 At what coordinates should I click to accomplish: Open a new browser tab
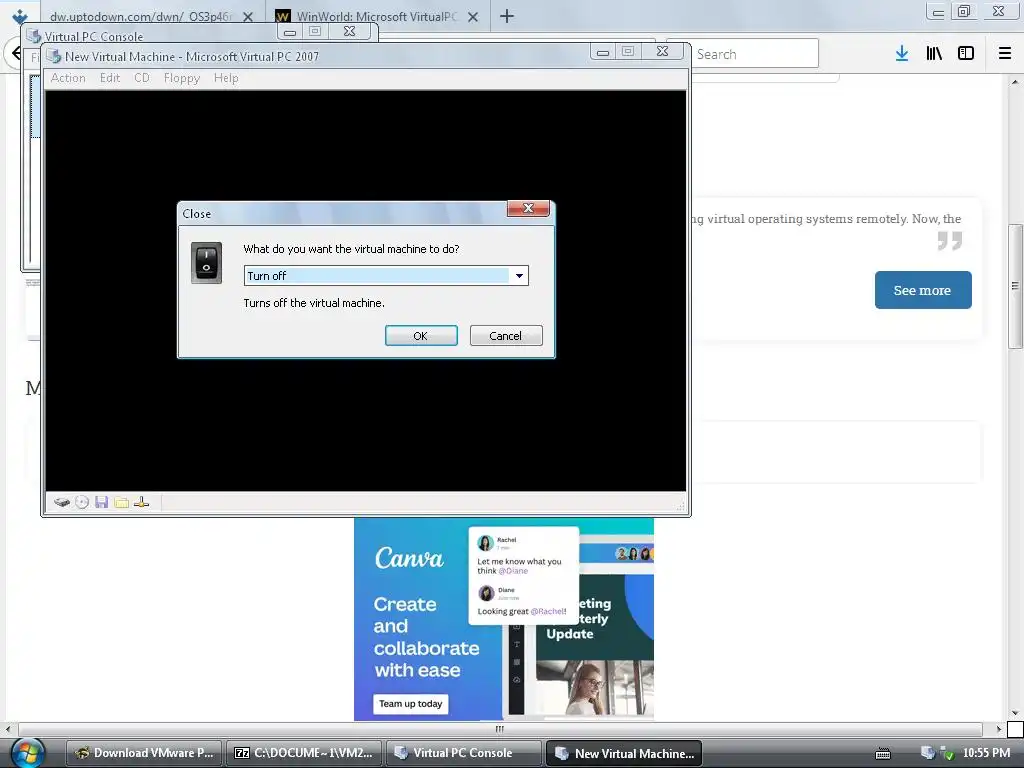pyautogui.click(x=507, y=16)
